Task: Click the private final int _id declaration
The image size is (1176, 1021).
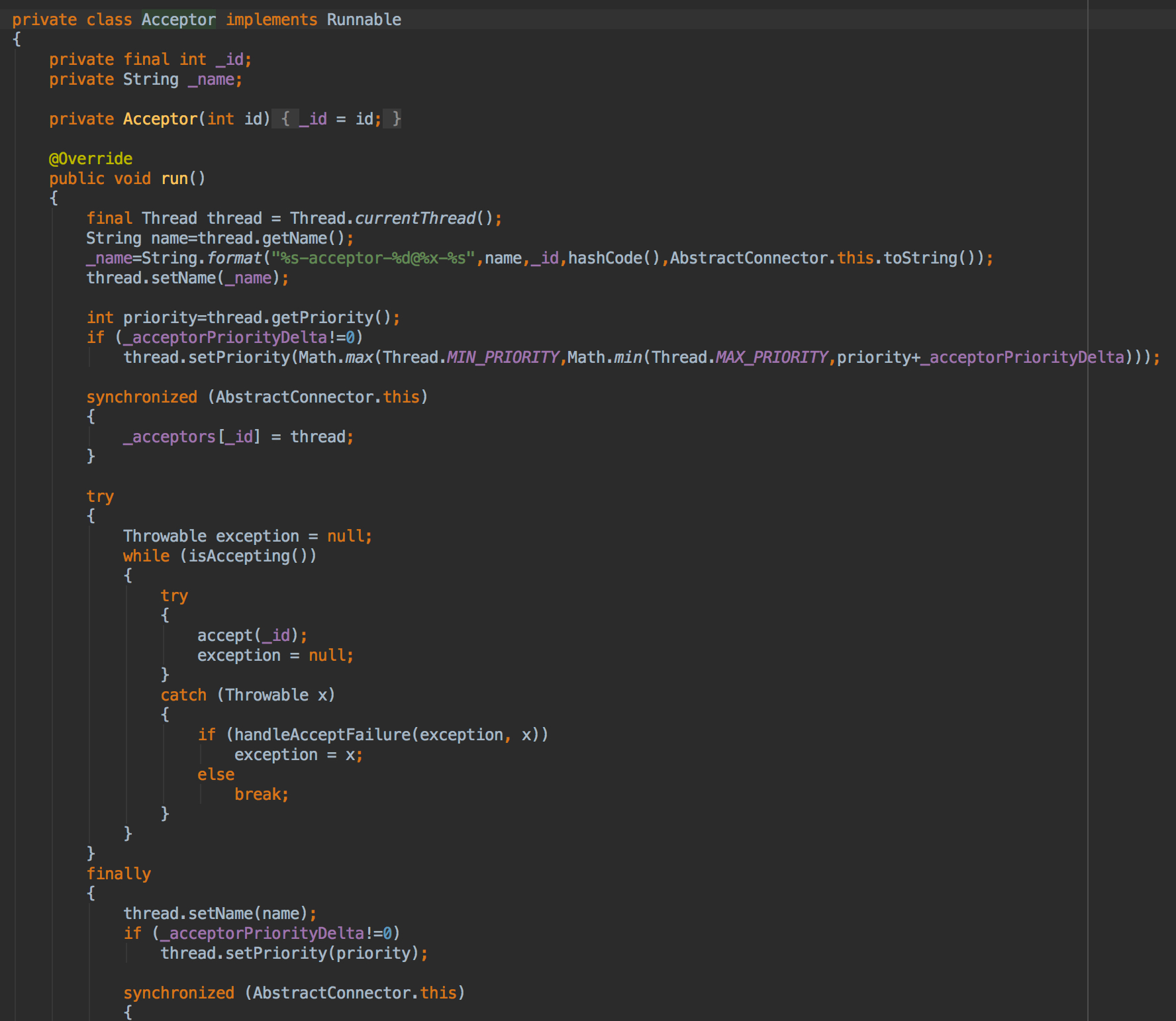Action: 150,60
